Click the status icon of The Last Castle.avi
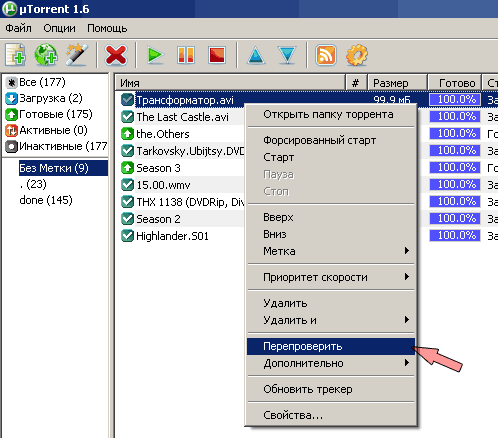Viewport: 498px width, 438px height. click(127, 117)
